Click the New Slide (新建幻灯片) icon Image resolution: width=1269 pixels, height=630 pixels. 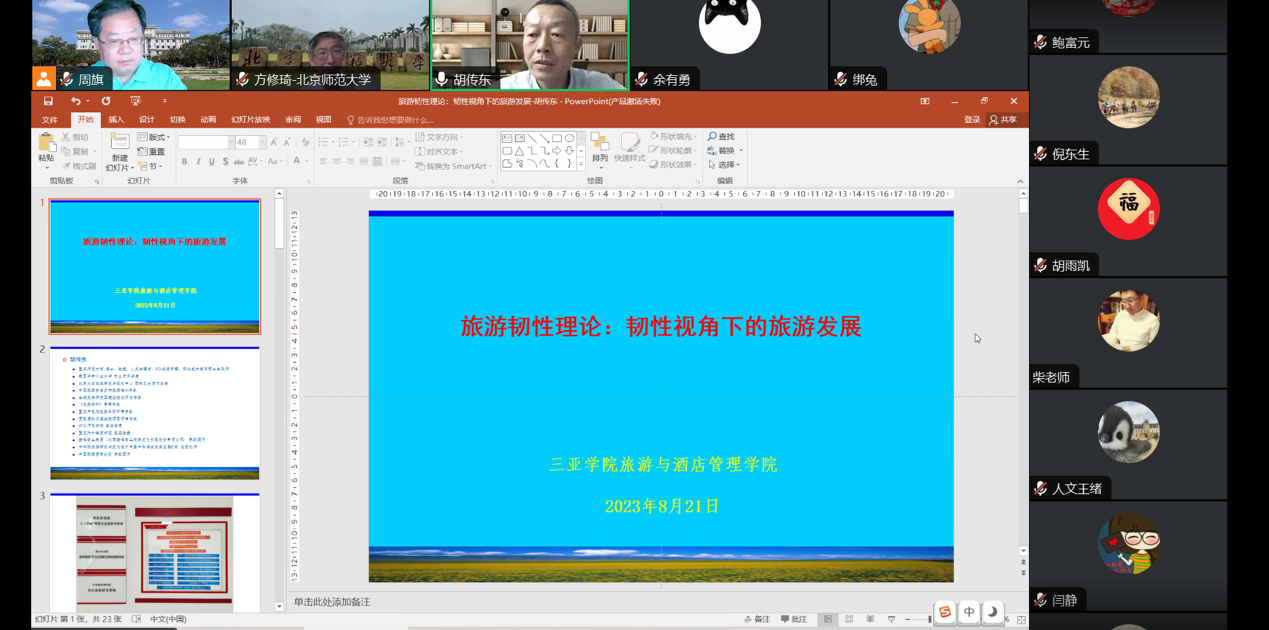(x=119, y=144)
